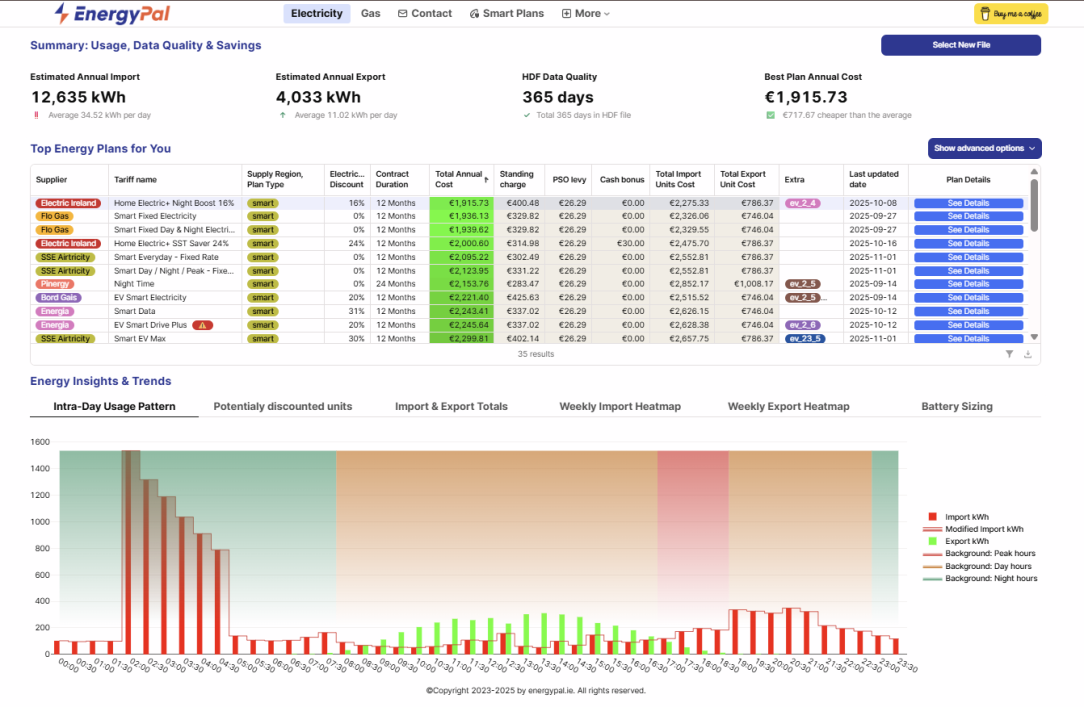
Task: Toggle Background: Day hours legend entry
Action: click(978, 567)
